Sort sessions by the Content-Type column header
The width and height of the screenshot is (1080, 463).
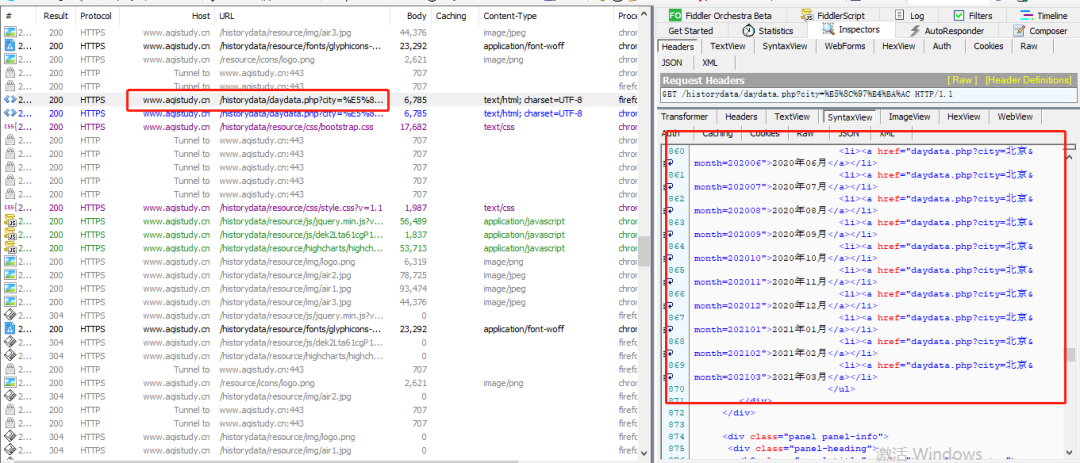coord(546,16)
